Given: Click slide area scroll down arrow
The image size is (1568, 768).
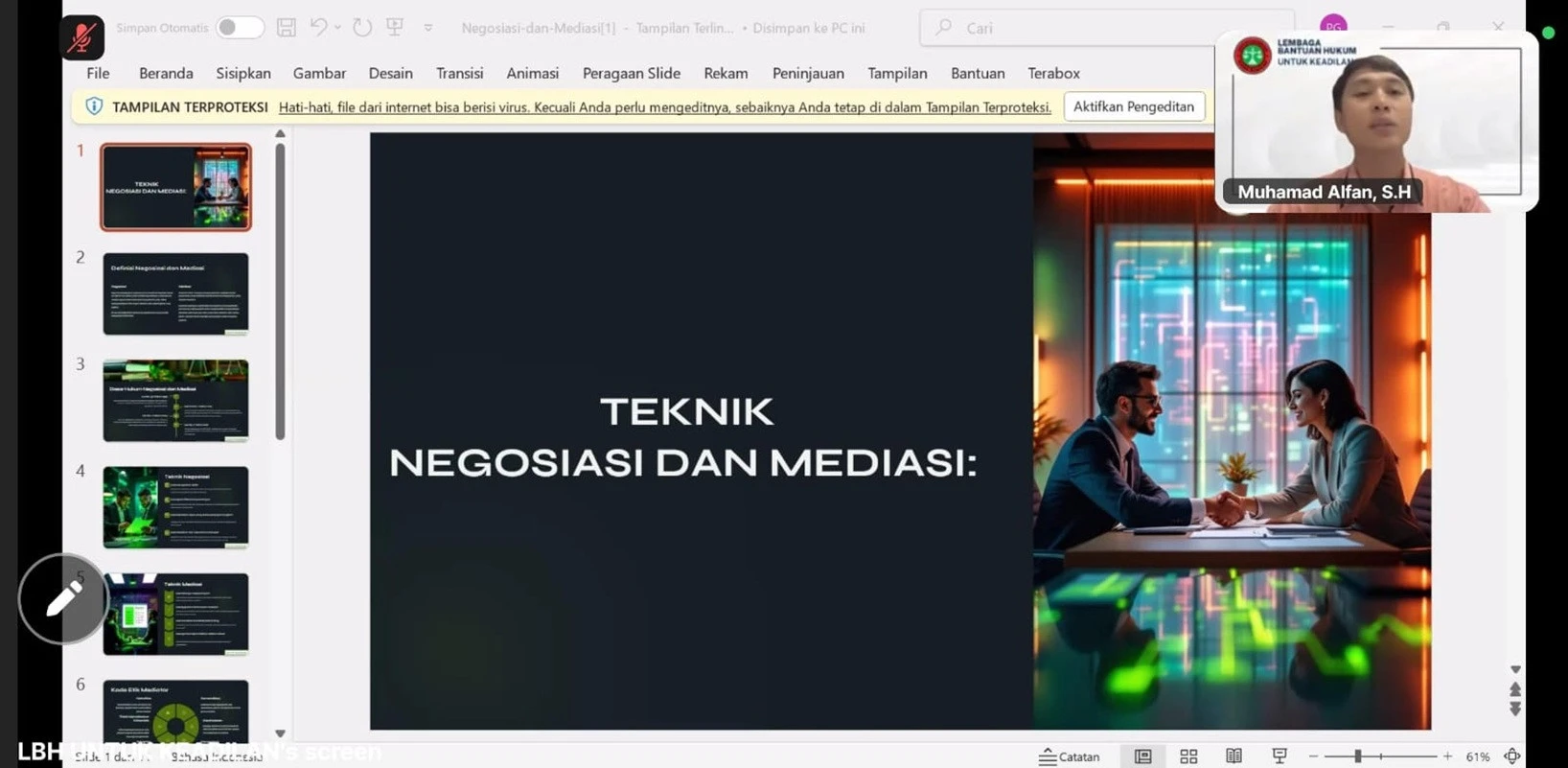Looking at the screenshot, I should (x=1515, y=670).
